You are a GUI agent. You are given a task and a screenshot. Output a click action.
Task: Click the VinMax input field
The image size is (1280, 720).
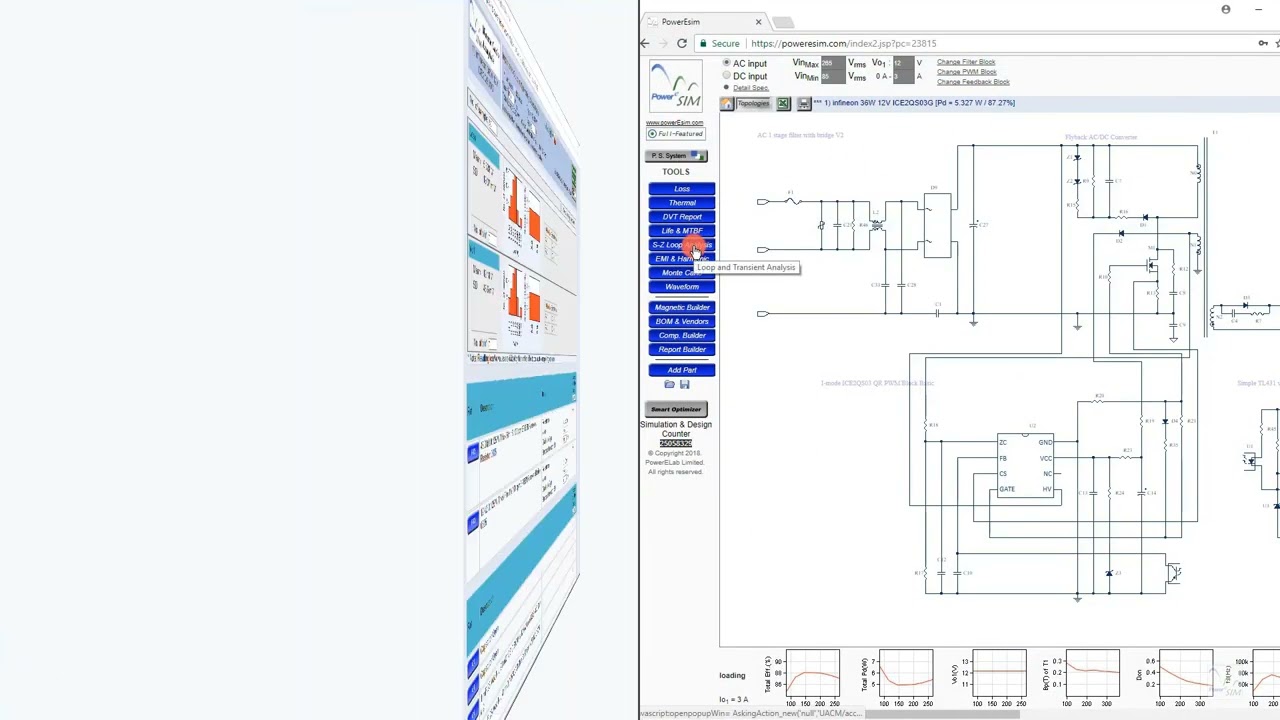832,63
